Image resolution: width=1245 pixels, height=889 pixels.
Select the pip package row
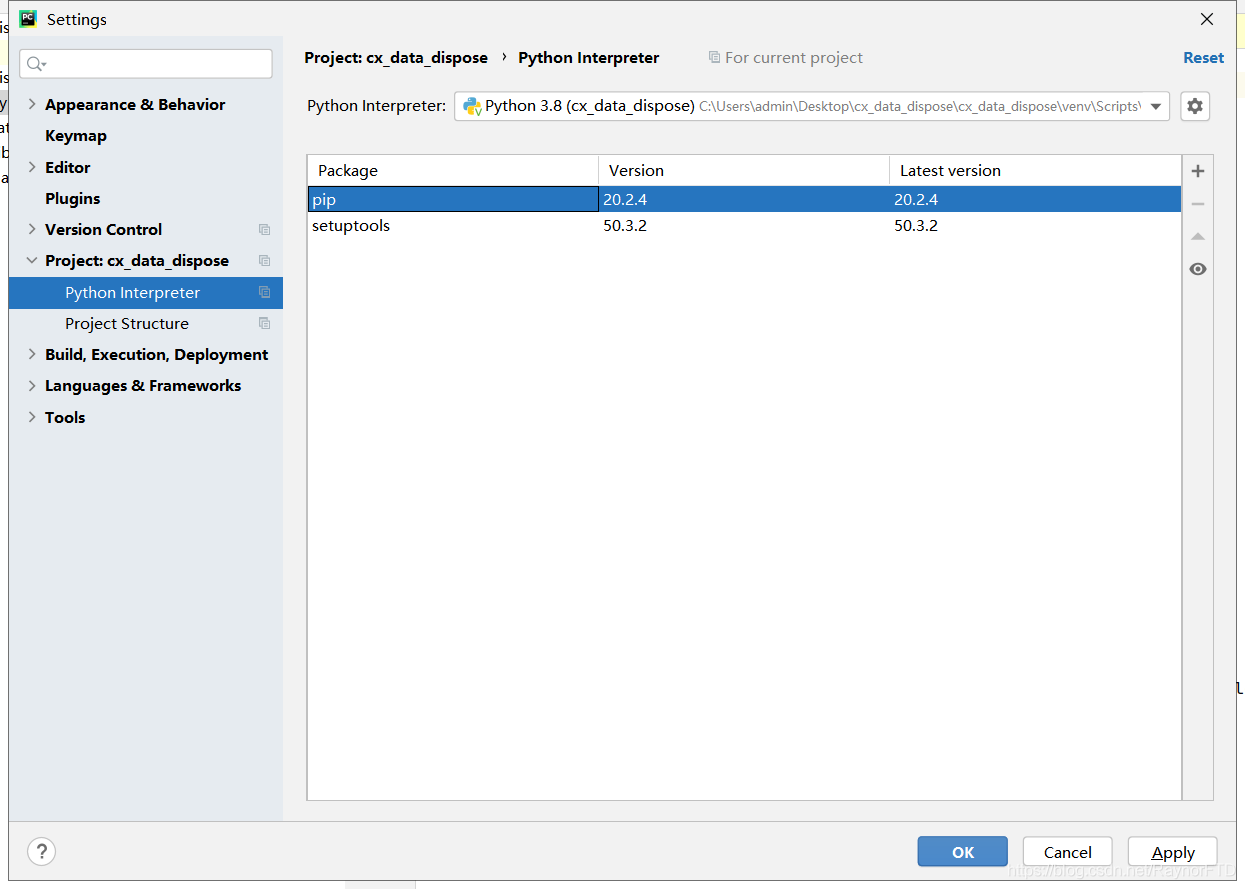click(x=744, y=199)
